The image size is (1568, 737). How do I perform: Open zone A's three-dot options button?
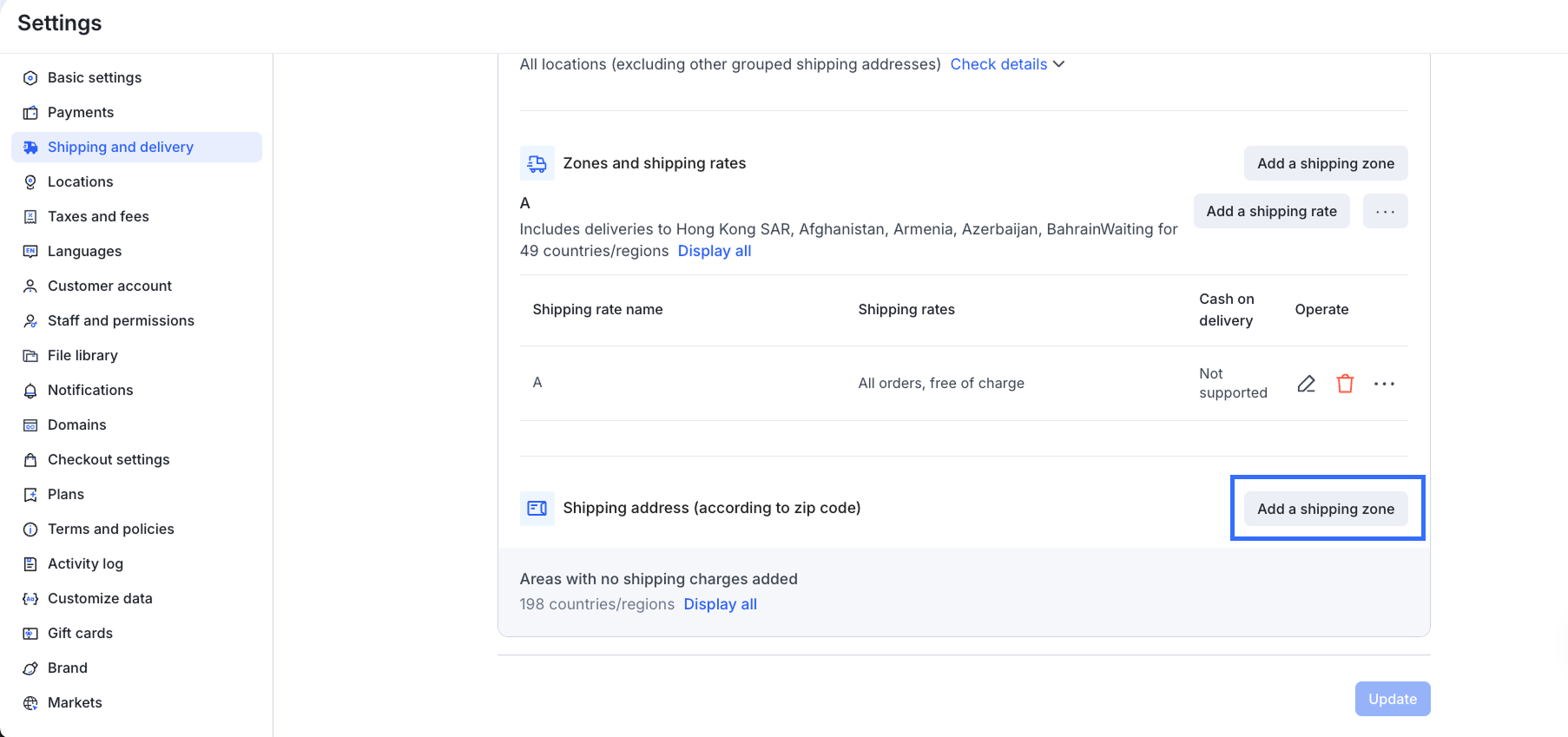pyautogui.click(x=1385, y=211)
